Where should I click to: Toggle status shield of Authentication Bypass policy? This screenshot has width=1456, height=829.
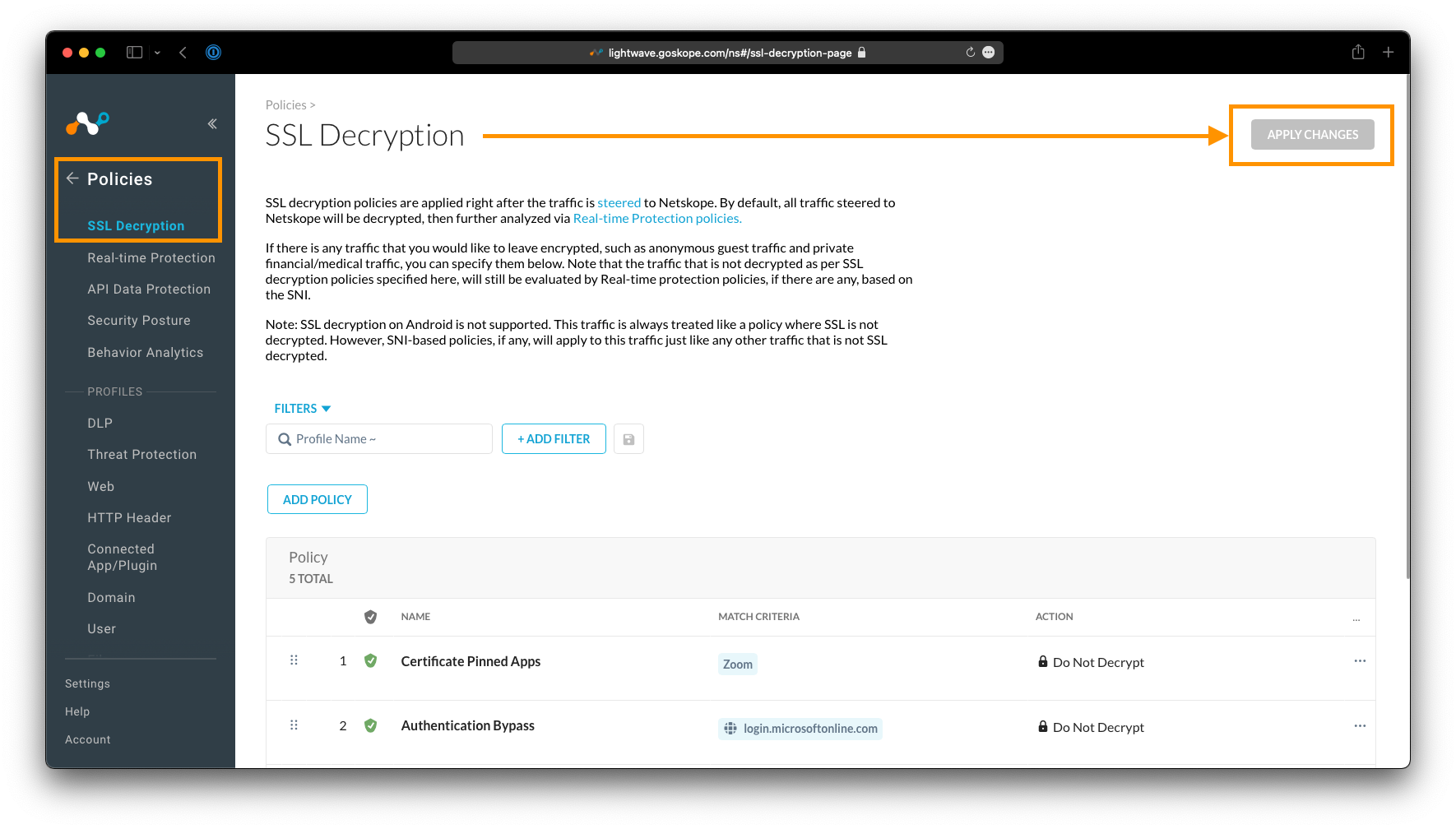370,726
